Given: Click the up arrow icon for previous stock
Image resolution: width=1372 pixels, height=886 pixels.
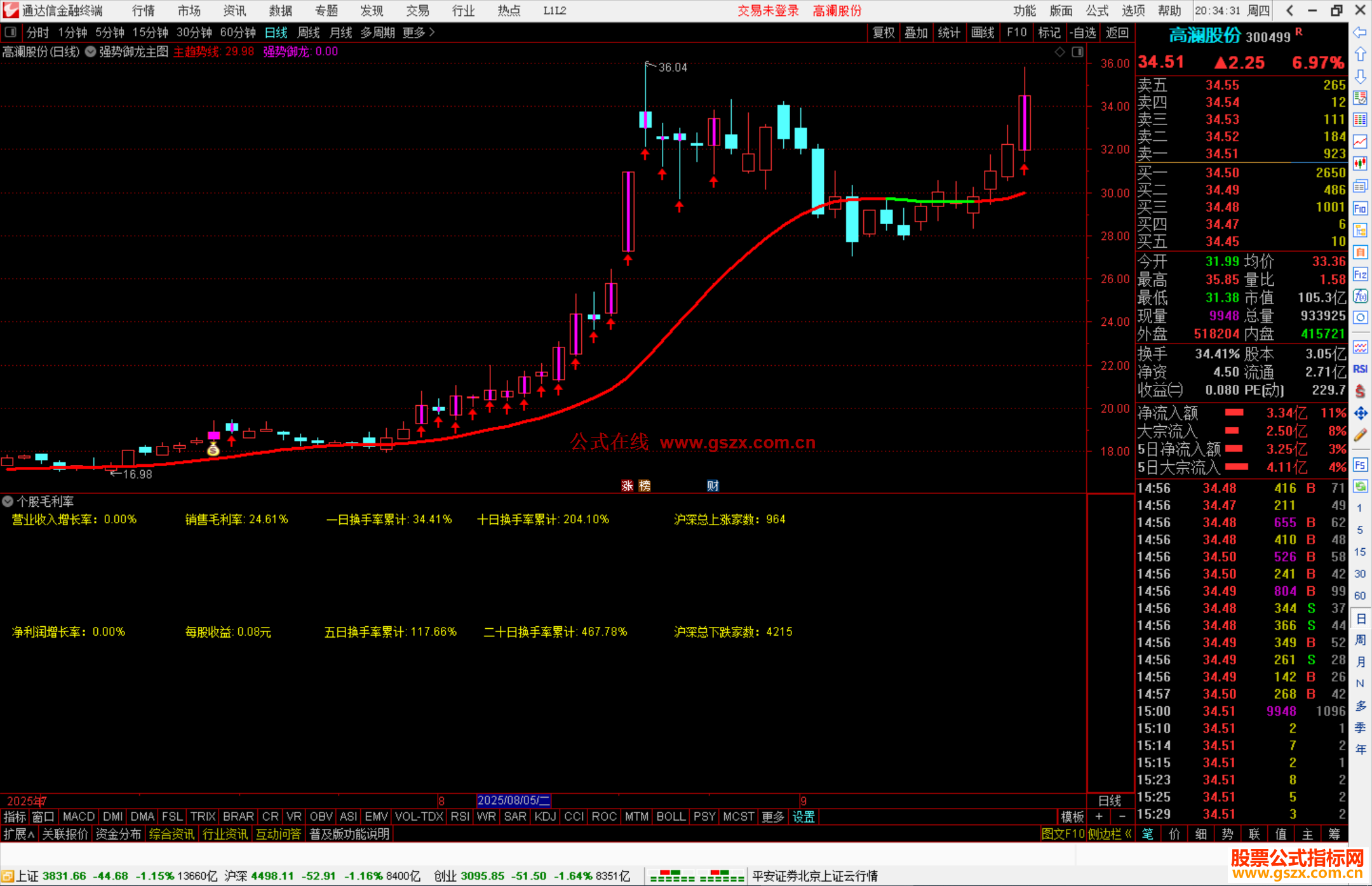Looking at the screenshot, I should [x=1360, y=54].
